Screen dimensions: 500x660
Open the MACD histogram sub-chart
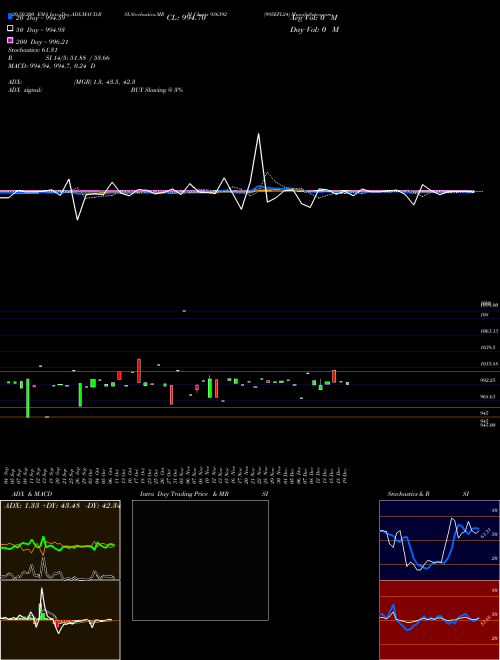(60, 620)
